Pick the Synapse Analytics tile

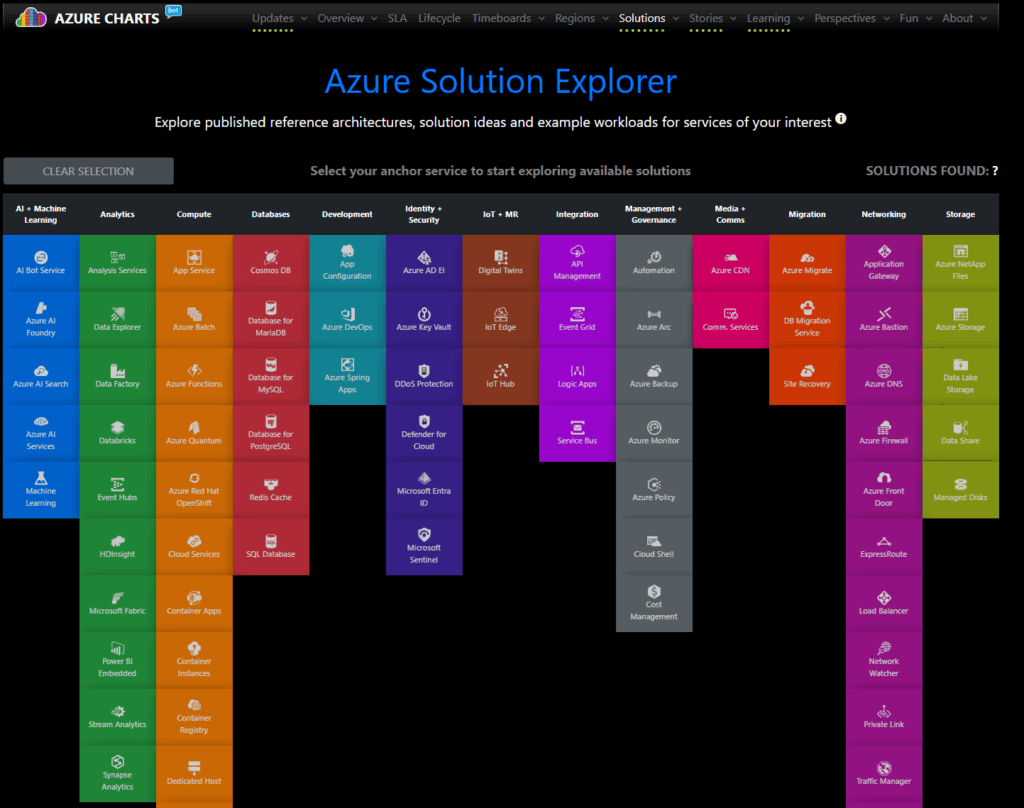[118, 773]
